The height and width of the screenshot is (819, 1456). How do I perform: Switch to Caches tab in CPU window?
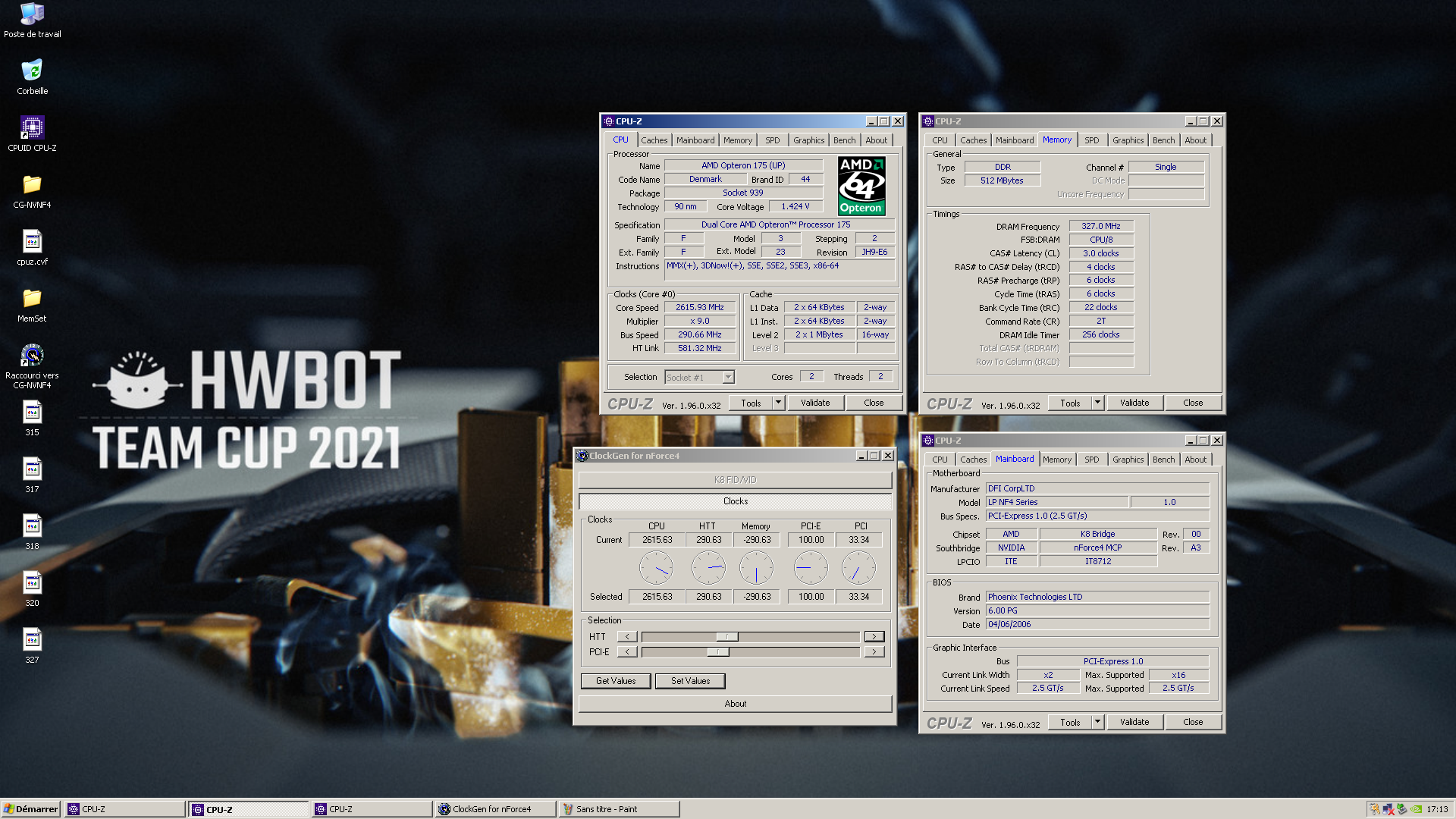[654, 140]
